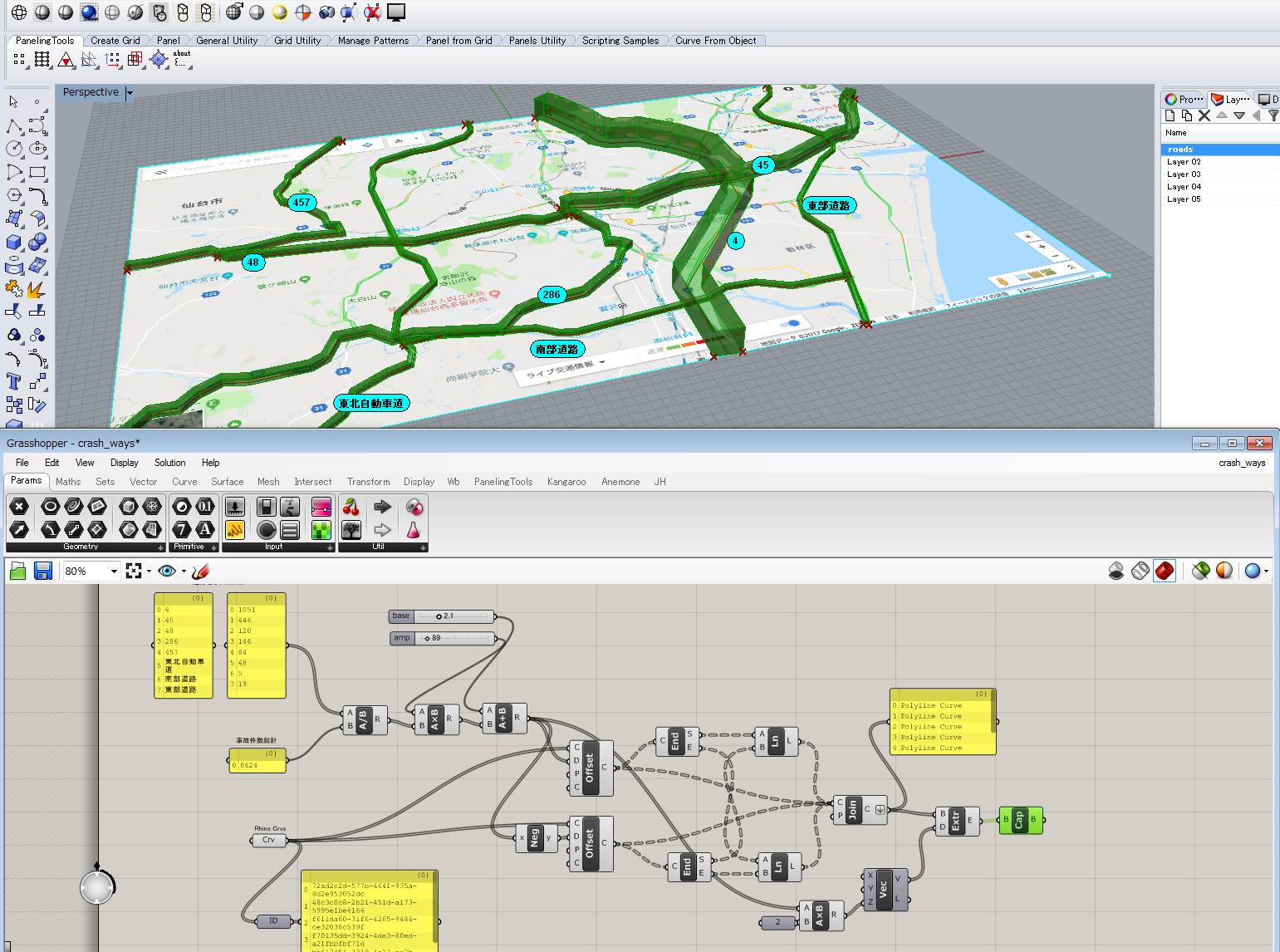Enable no-preview display mode in Grasshopper

pos(1117,571)
